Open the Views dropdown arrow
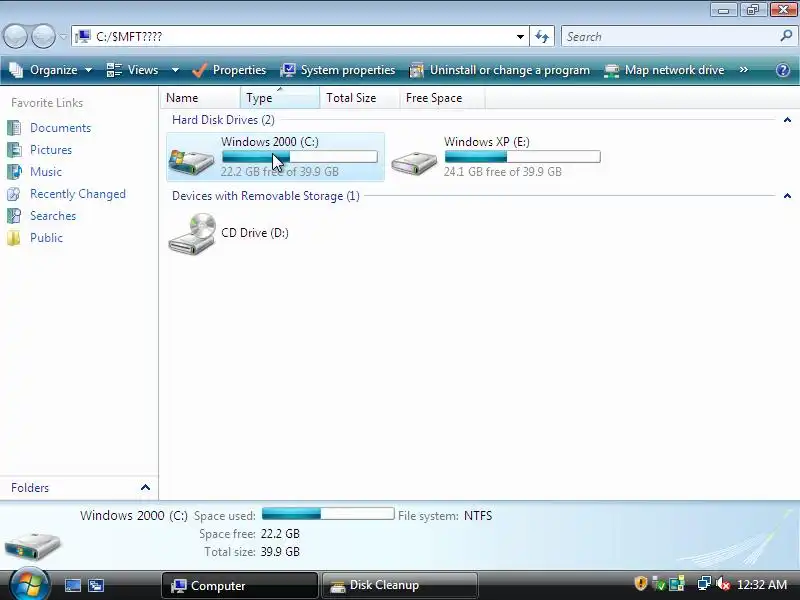 point(175,70)
